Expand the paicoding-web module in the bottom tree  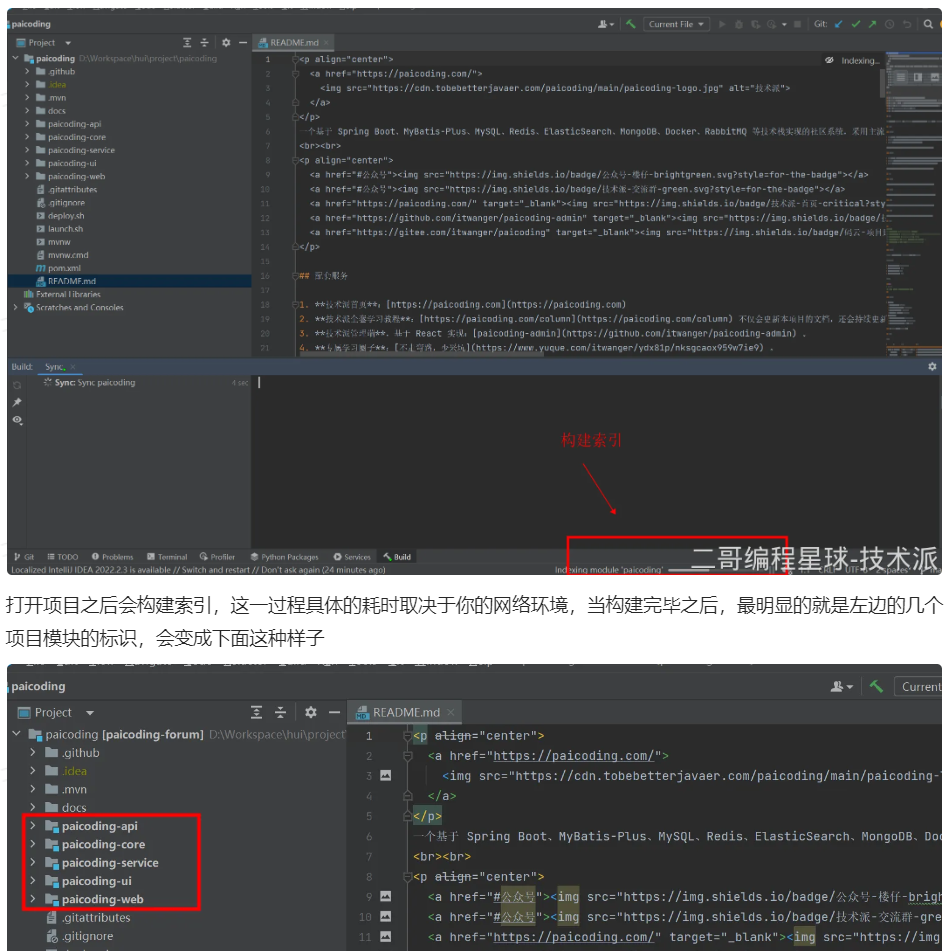pos(33,899)
